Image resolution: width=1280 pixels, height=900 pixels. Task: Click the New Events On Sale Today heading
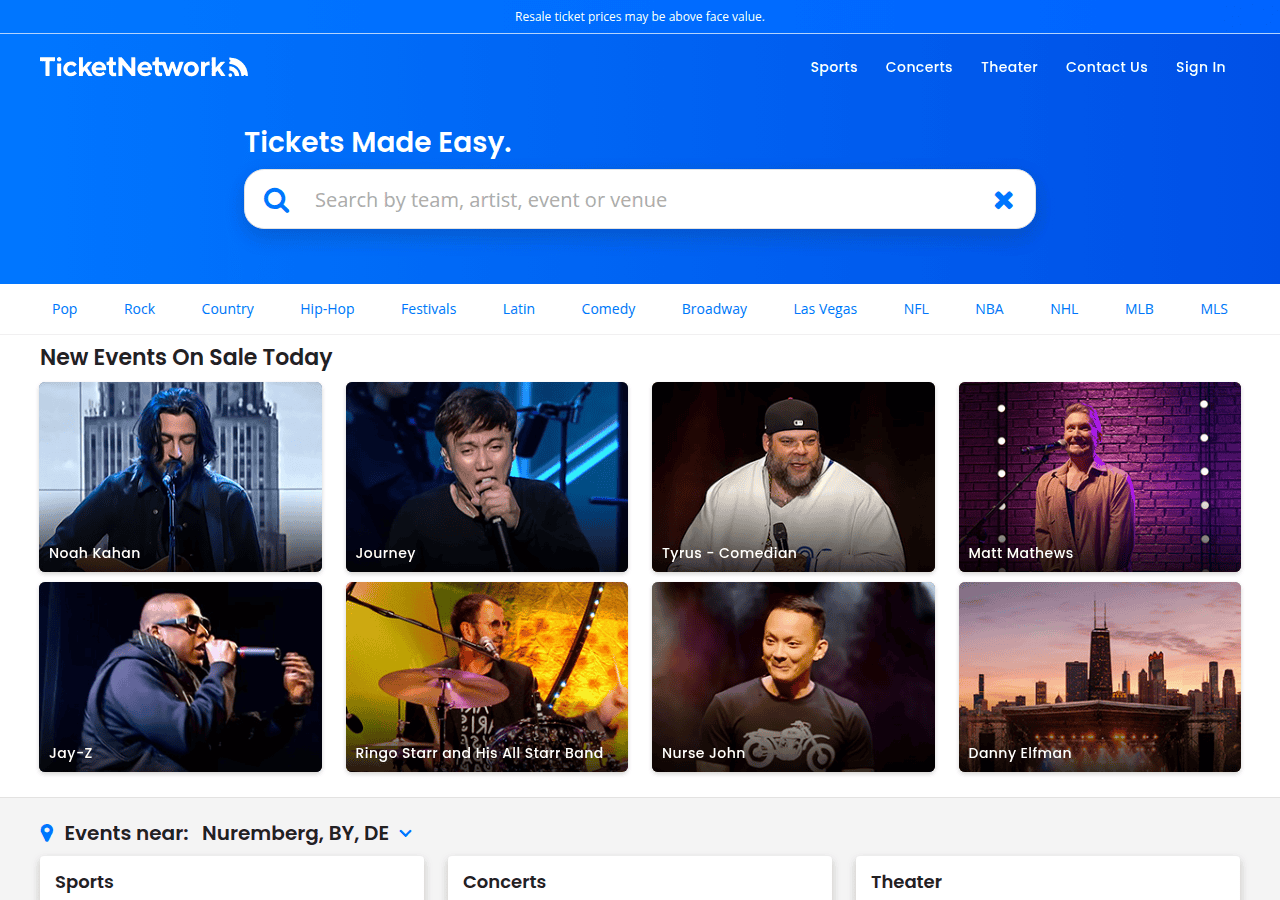(186, 357)
